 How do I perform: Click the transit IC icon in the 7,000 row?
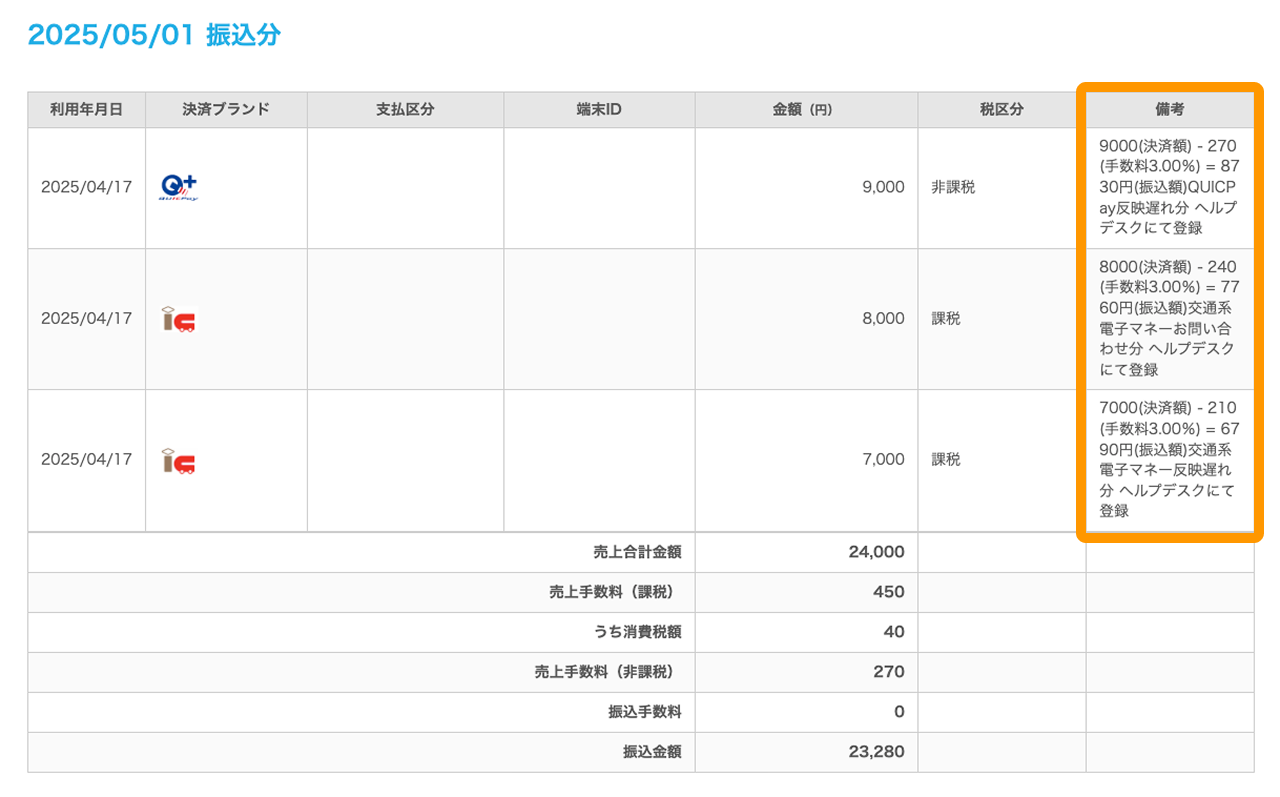(178, 460)
